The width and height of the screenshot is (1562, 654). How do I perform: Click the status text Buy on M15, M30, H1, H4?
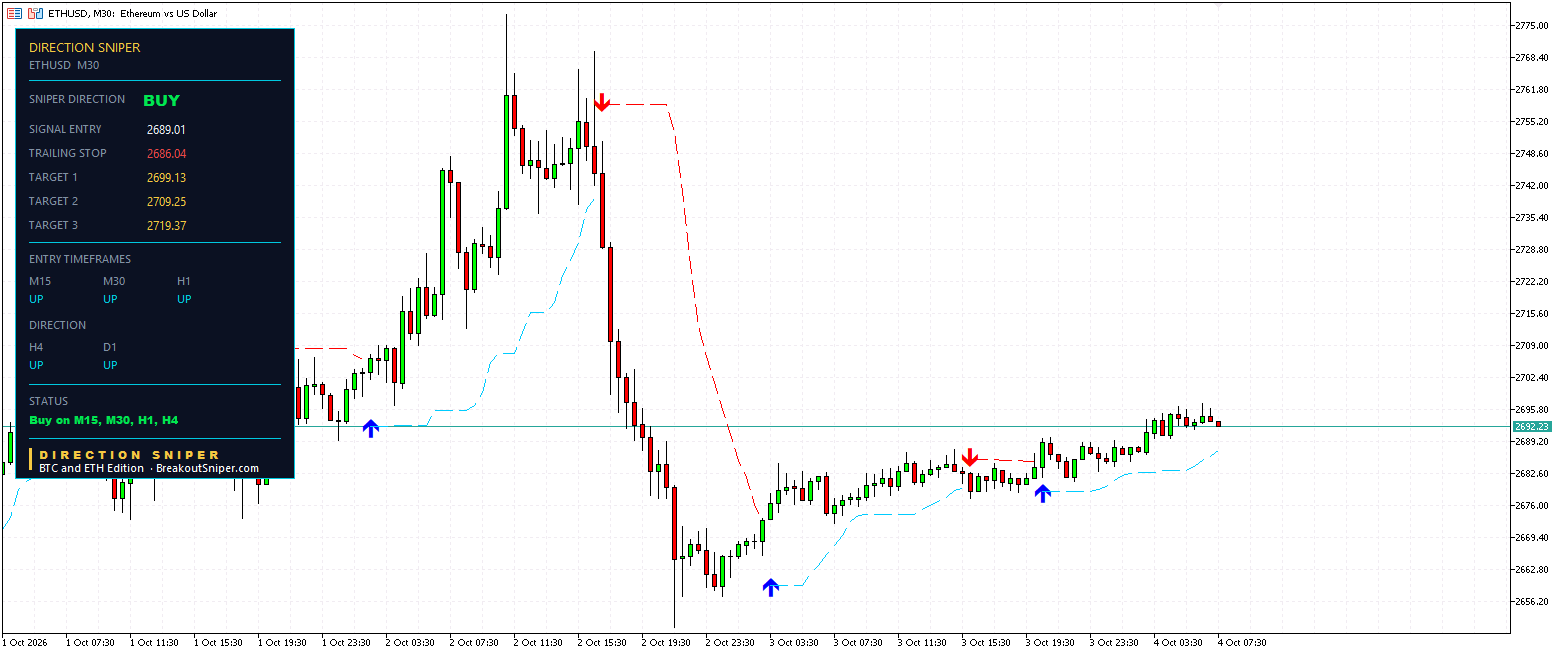coord(104,421)
